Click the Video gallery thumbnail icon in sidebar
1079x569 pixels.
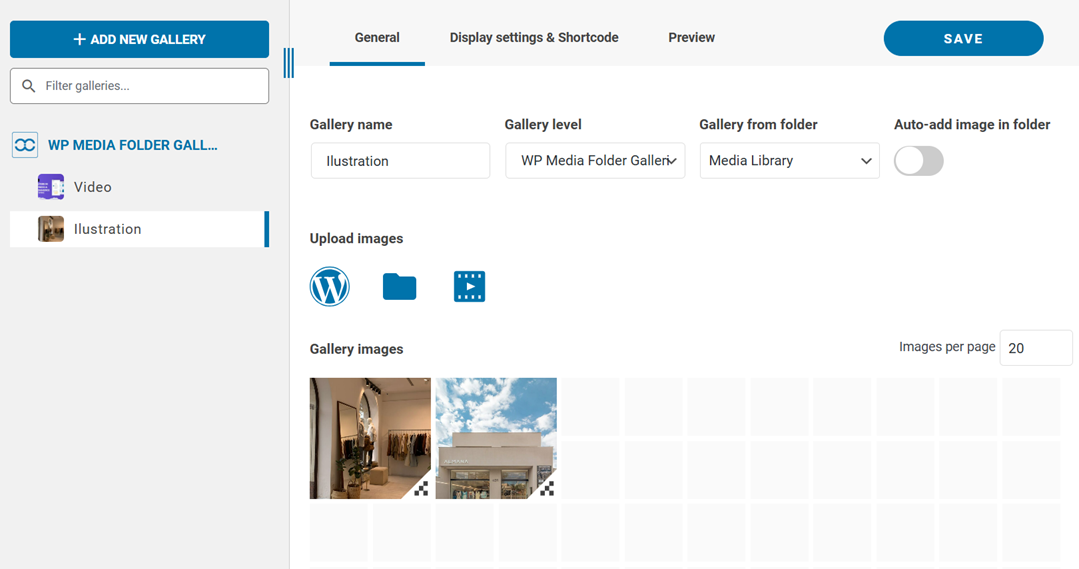(50, 187)
